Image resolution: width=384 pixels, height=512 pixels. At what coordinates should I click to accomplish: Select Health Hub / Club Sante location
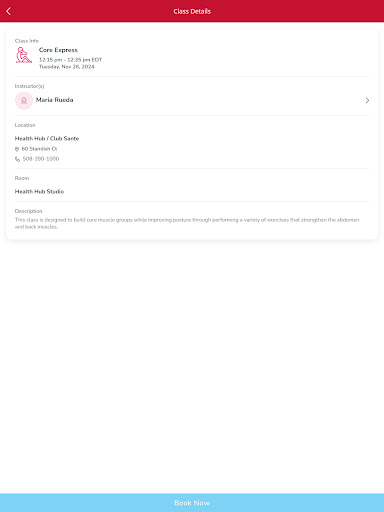pos(47,138)
